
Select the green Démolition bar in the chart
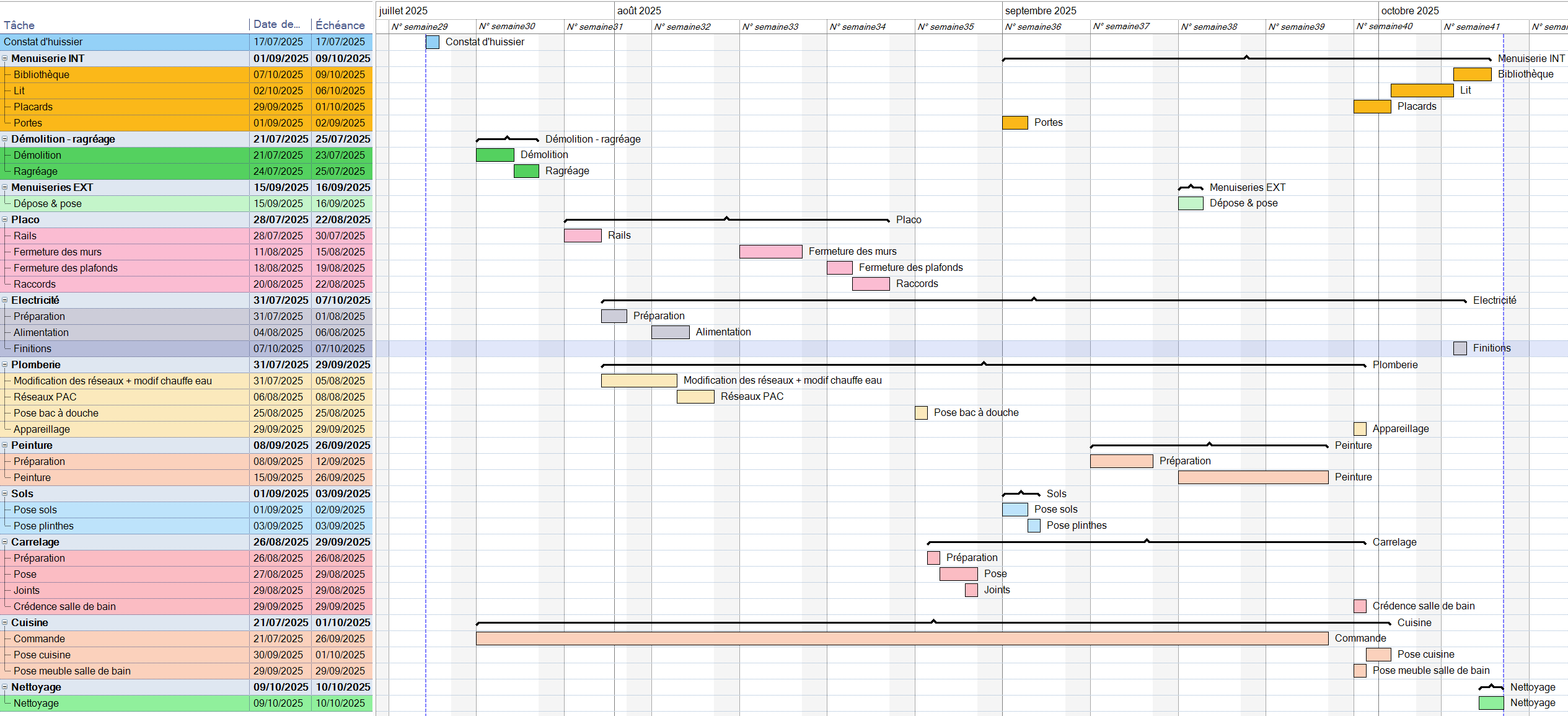tap(495, 154)
